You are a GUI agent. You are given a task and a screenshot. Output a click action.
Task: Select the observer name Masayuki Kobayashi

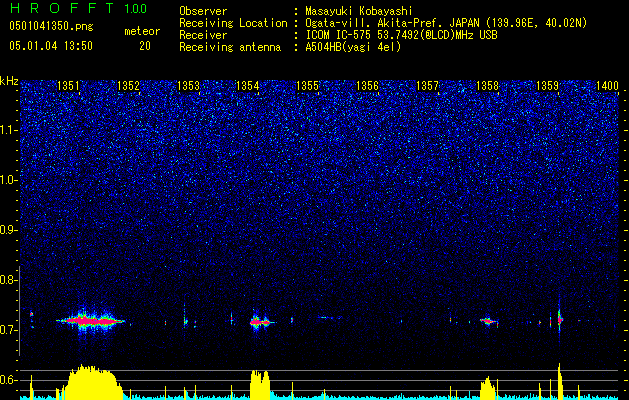coord(359,11)
